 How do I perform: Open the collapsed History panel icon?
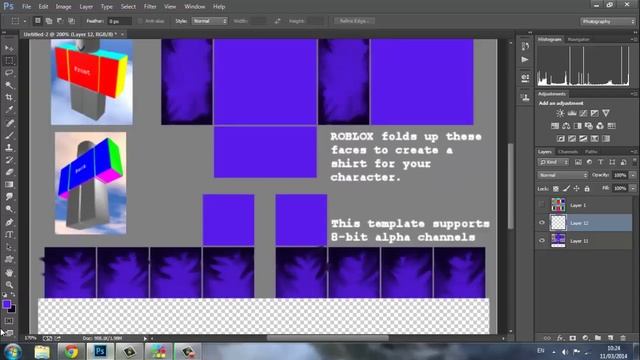click(525, 46)
